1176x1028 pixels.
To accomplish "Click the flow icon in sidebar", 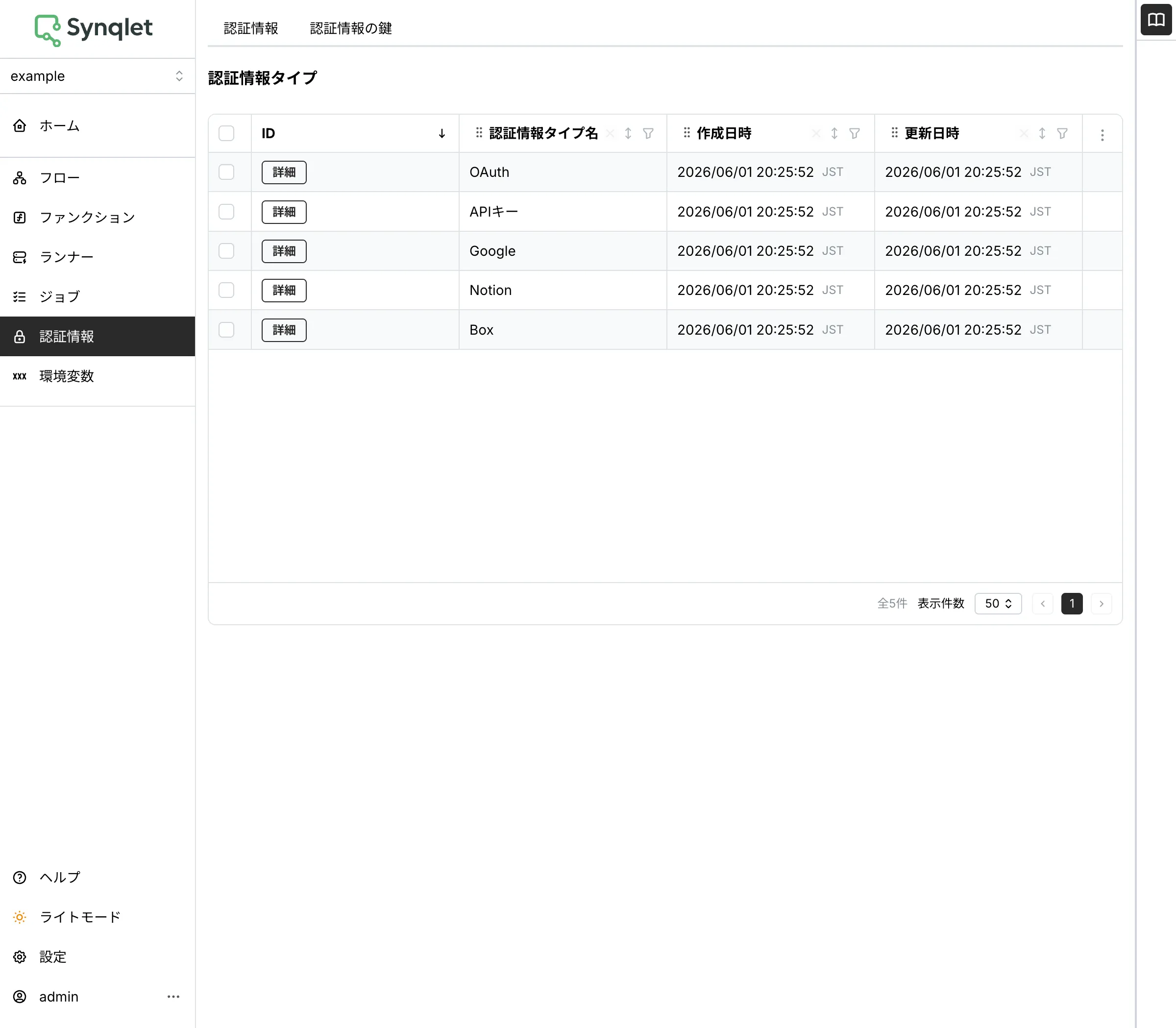I will point(20,178).
